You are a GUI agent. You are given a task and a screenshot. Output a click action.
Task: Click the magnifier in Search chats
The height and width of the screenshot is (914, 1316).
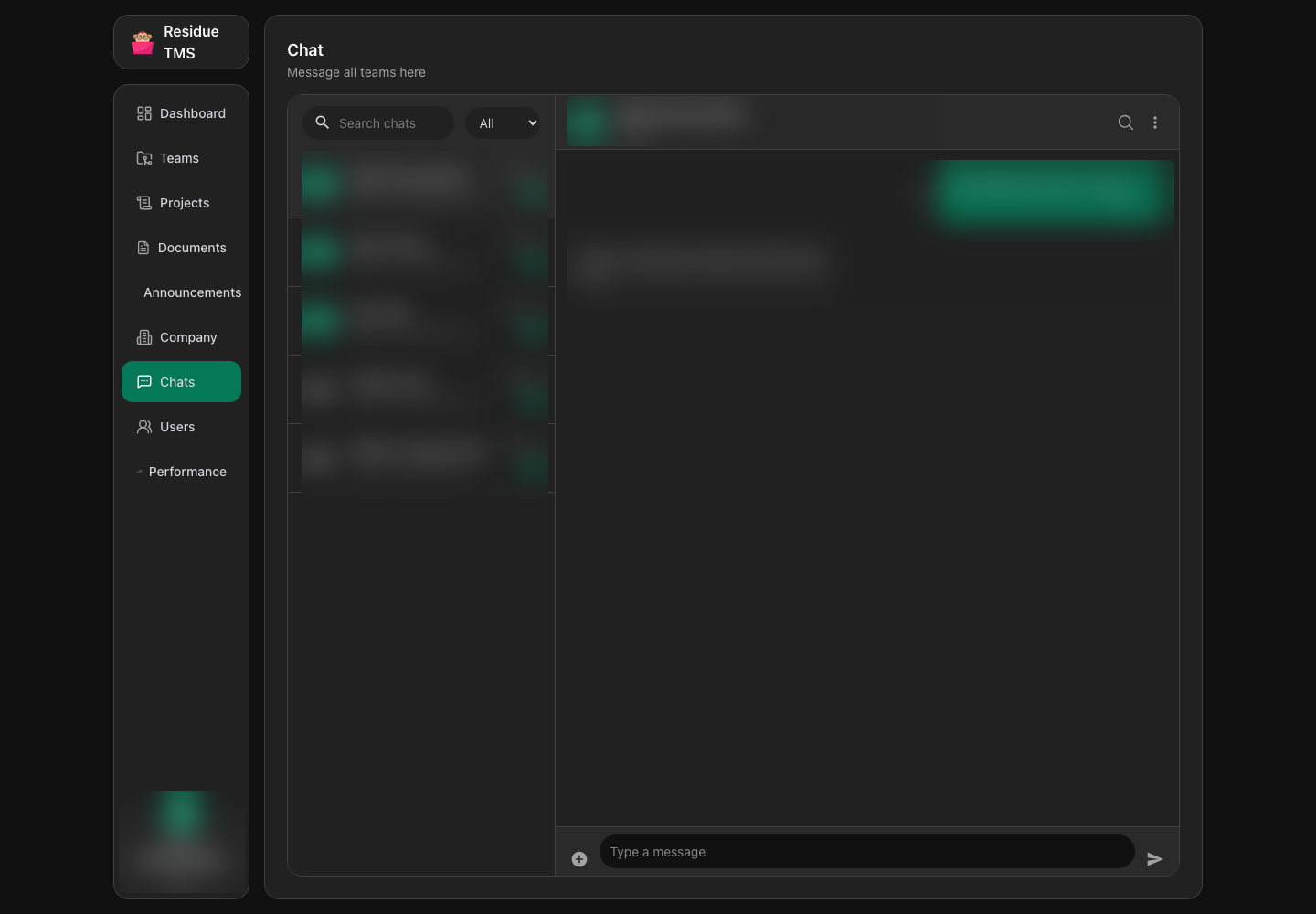(x=323, y=122)
